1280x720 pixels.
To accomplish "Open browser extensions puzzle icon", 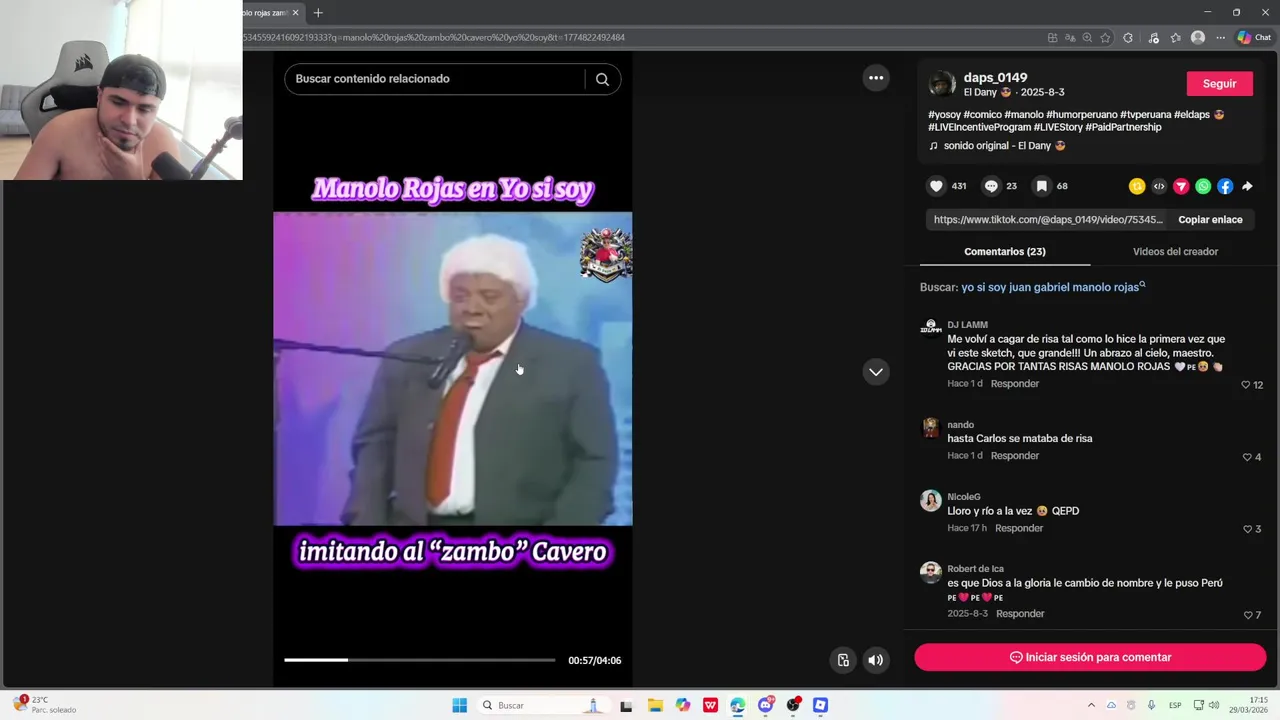I will [1128, 38].
